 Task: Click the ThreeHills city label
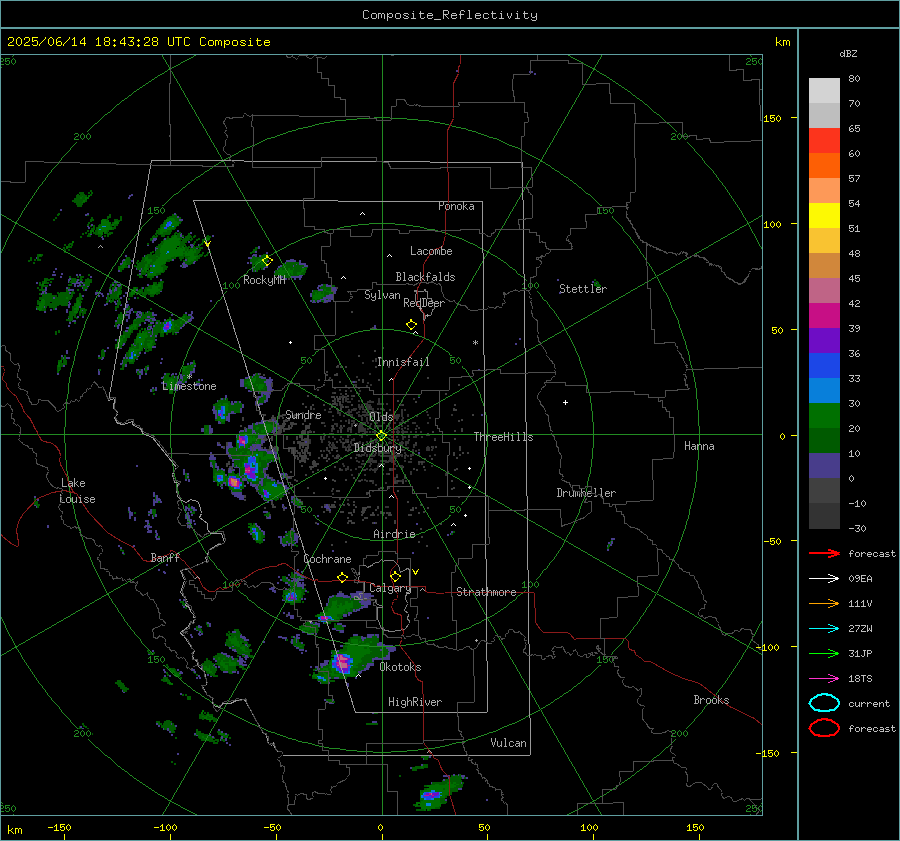point(503,437)
